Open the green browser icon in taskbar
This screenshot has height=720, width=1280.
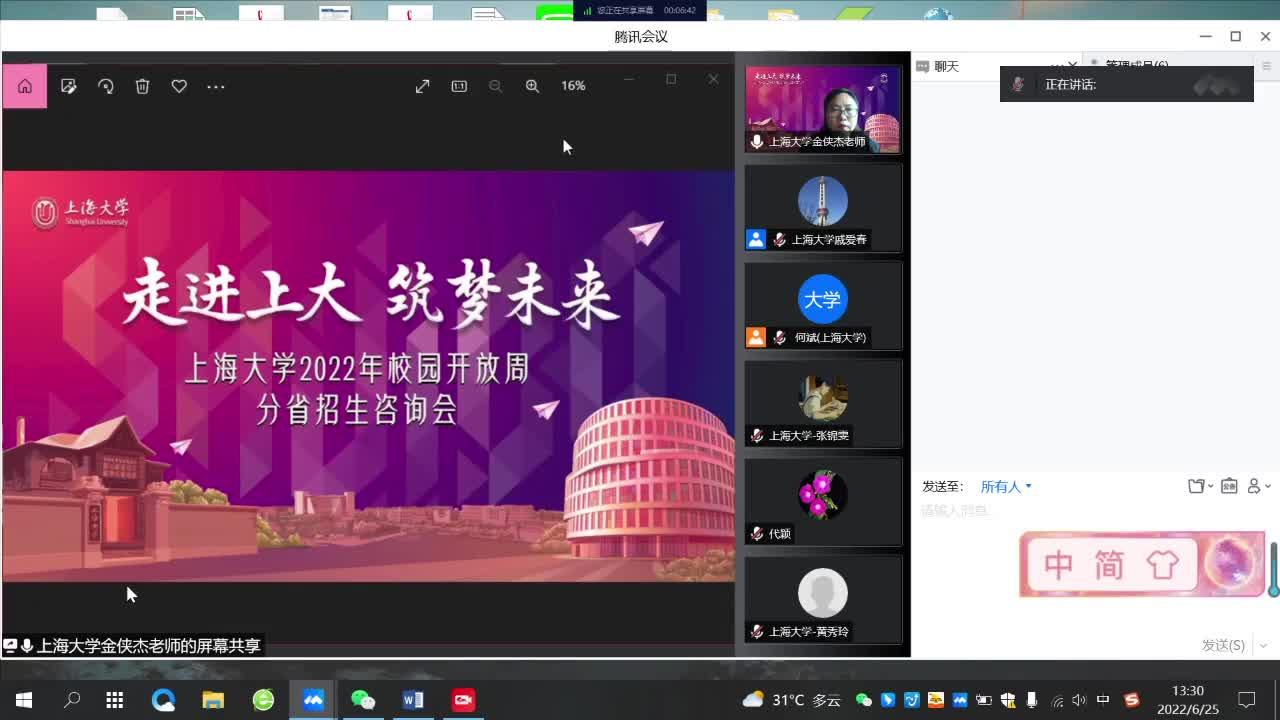click(263, 700)
